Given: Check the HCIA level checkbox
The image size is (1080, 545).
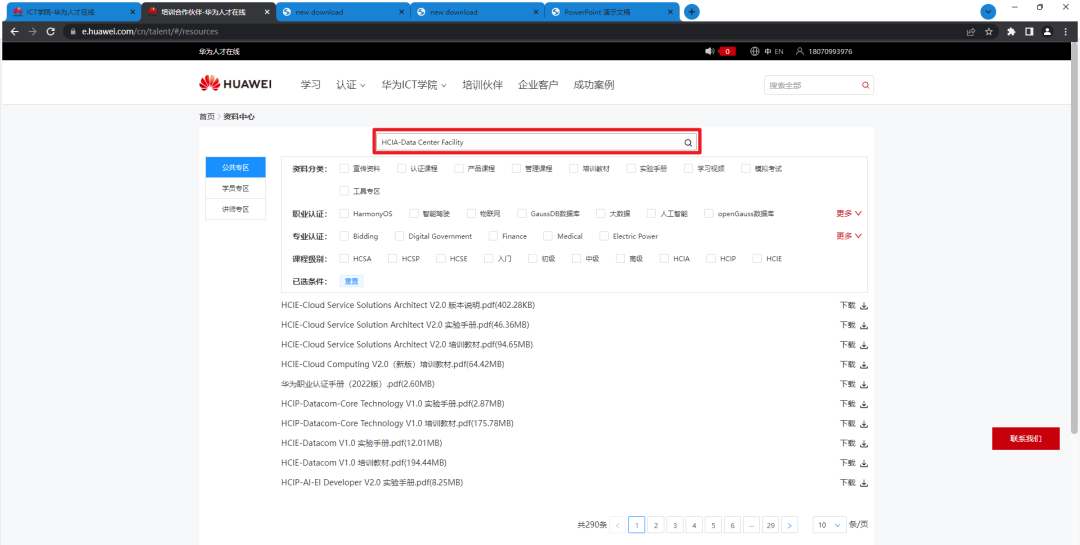Looking at the screenshot, I should (664, 259).
